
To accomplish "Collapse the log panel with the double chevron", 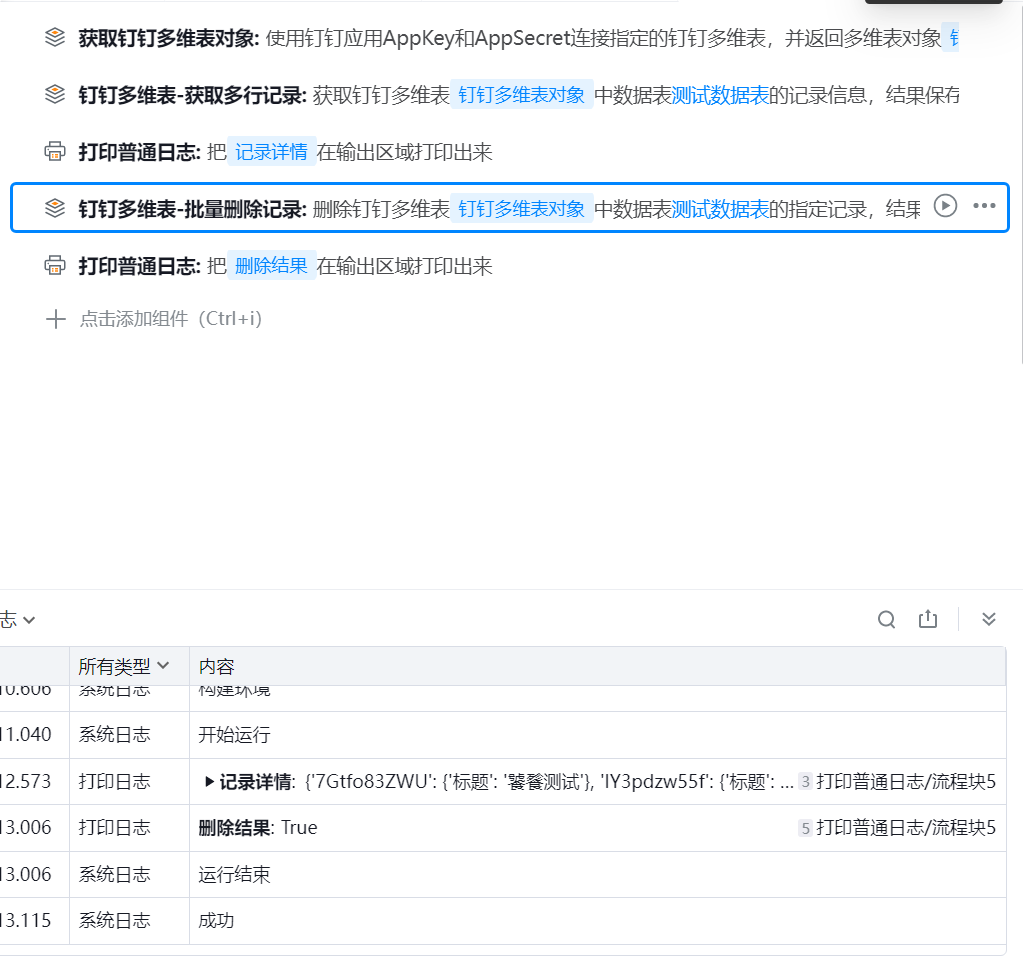I will coord(989,620).
